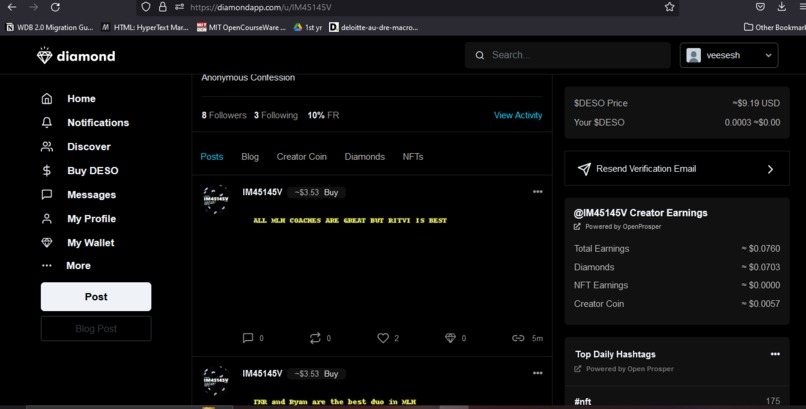Click Buy on first IM45145V post

(331, 192)
